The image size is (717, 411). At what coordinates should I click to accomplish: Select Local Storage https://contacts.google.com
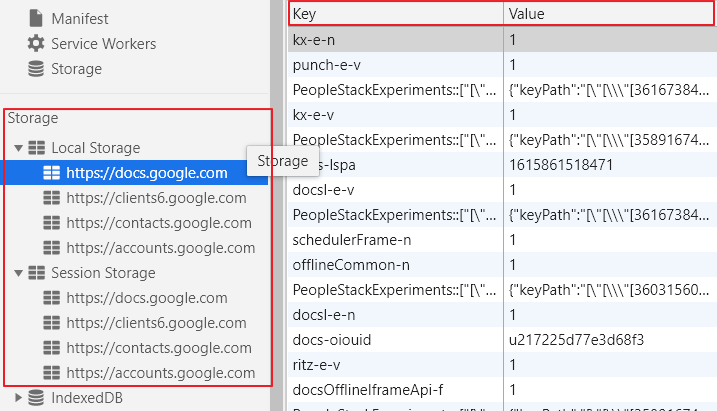[x=159, y=223]
